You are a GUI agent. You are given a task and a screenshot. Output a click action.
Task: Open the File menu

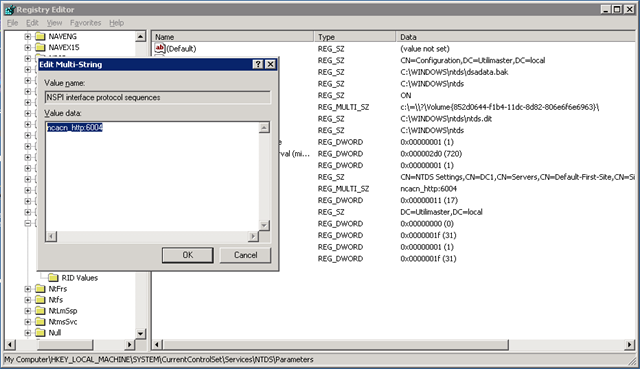click(12, 23)
